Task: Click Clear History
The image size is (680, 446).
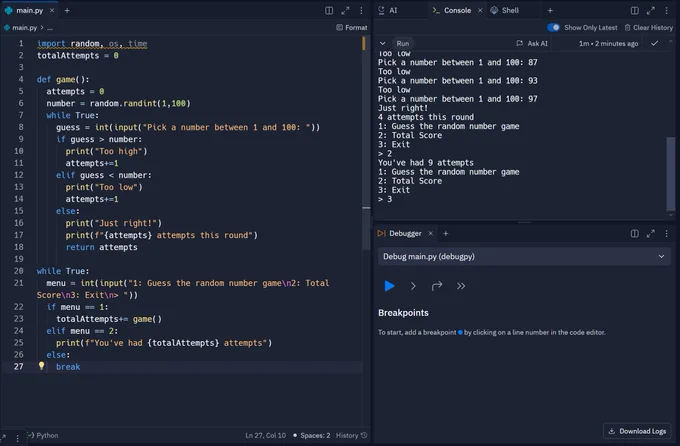Action: [648, 27]
